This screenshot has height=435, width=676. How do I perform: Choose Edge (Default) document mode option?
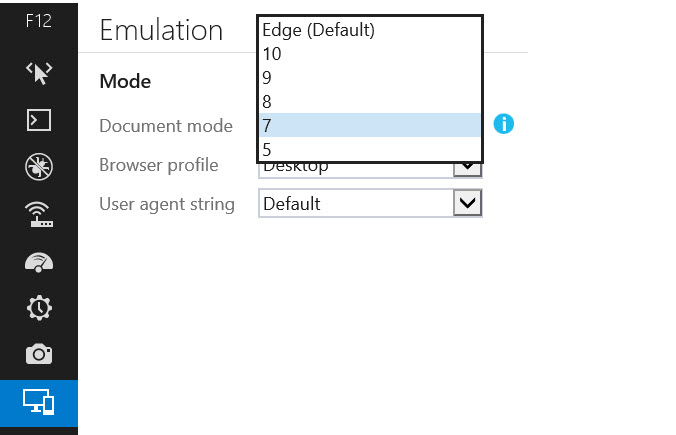click(370, 30)
